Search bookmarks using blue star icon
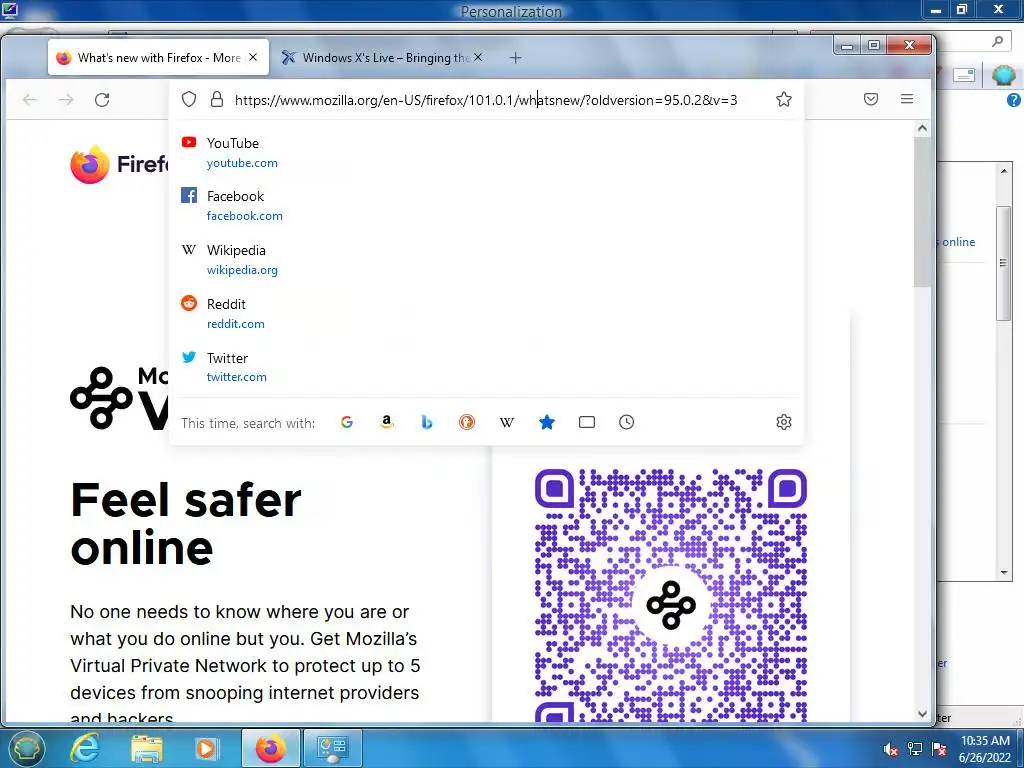1024x768 pixels. tap(547, 423)
